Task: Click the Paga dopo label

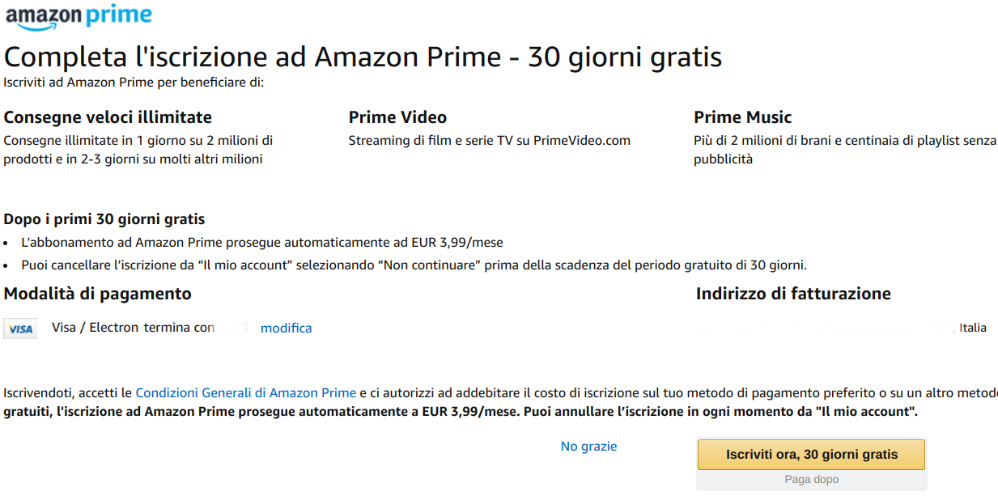Action: coord(812,480)
